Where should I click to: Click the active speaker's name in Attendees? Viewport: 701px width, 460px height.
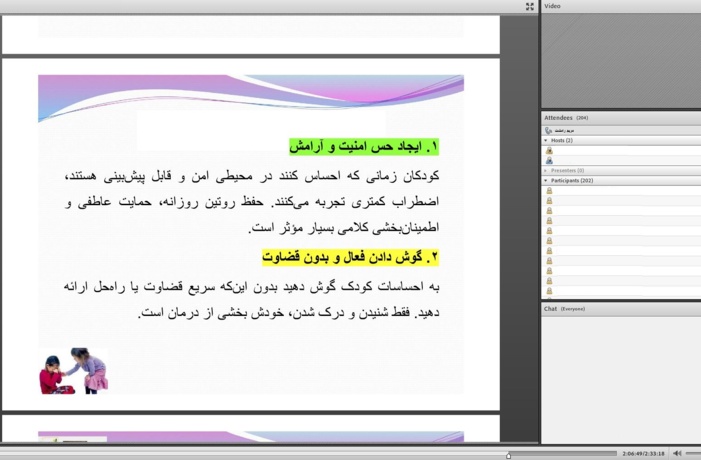[564, 131]
